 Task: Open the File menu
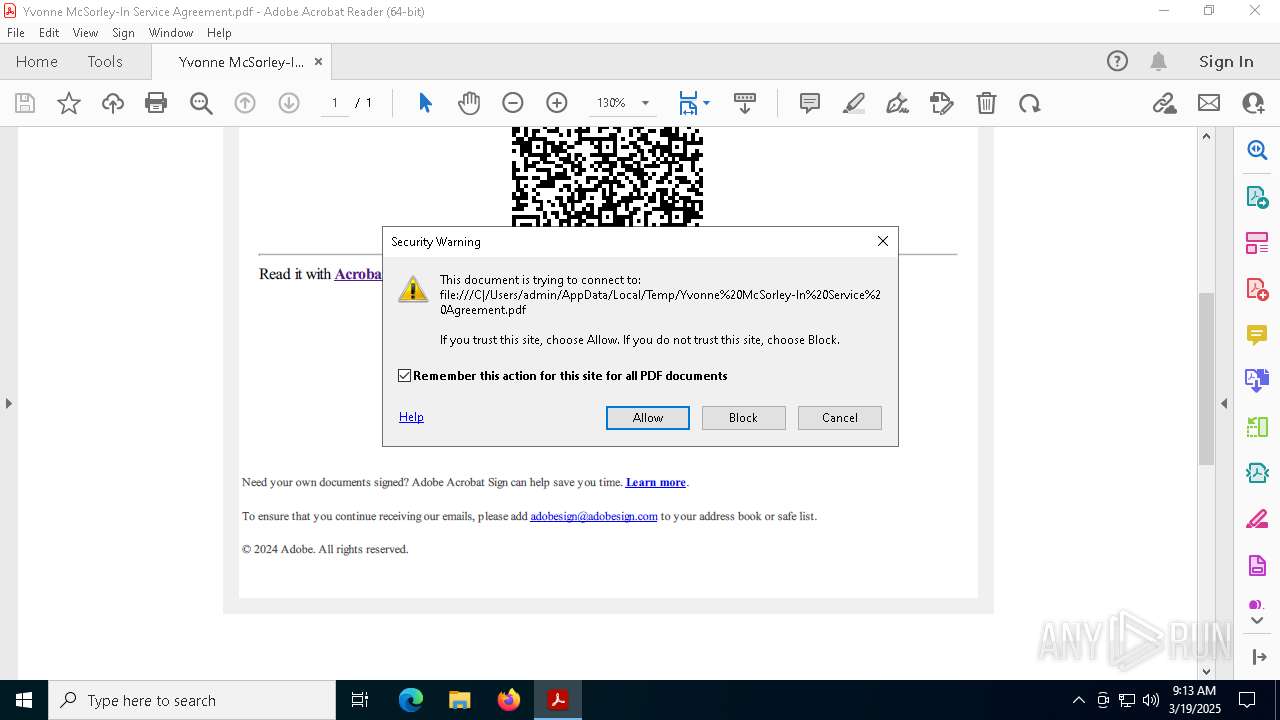(16, 33)
